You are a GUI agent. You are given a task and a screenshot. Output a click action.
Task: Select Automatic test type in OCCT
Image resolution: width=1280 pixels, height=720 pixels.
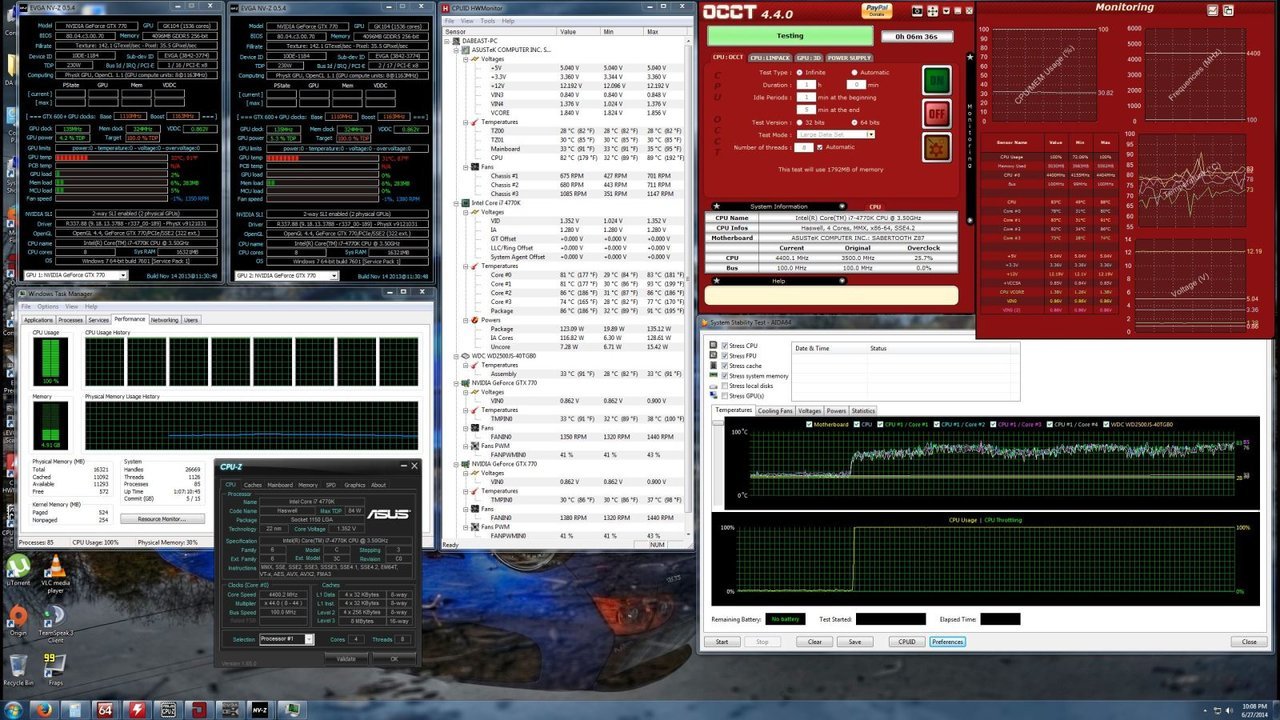tap(855, 72)
